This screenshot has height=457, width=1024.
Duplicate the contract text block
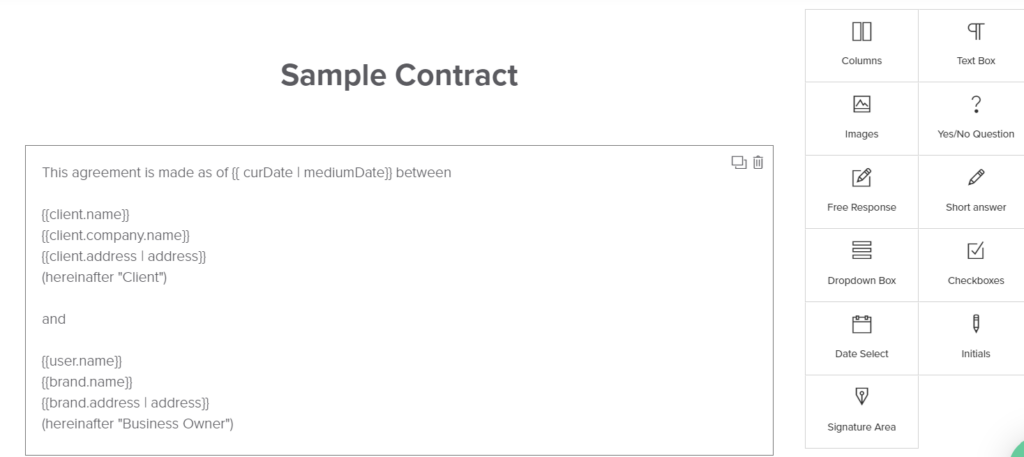[x=739, y=163]
